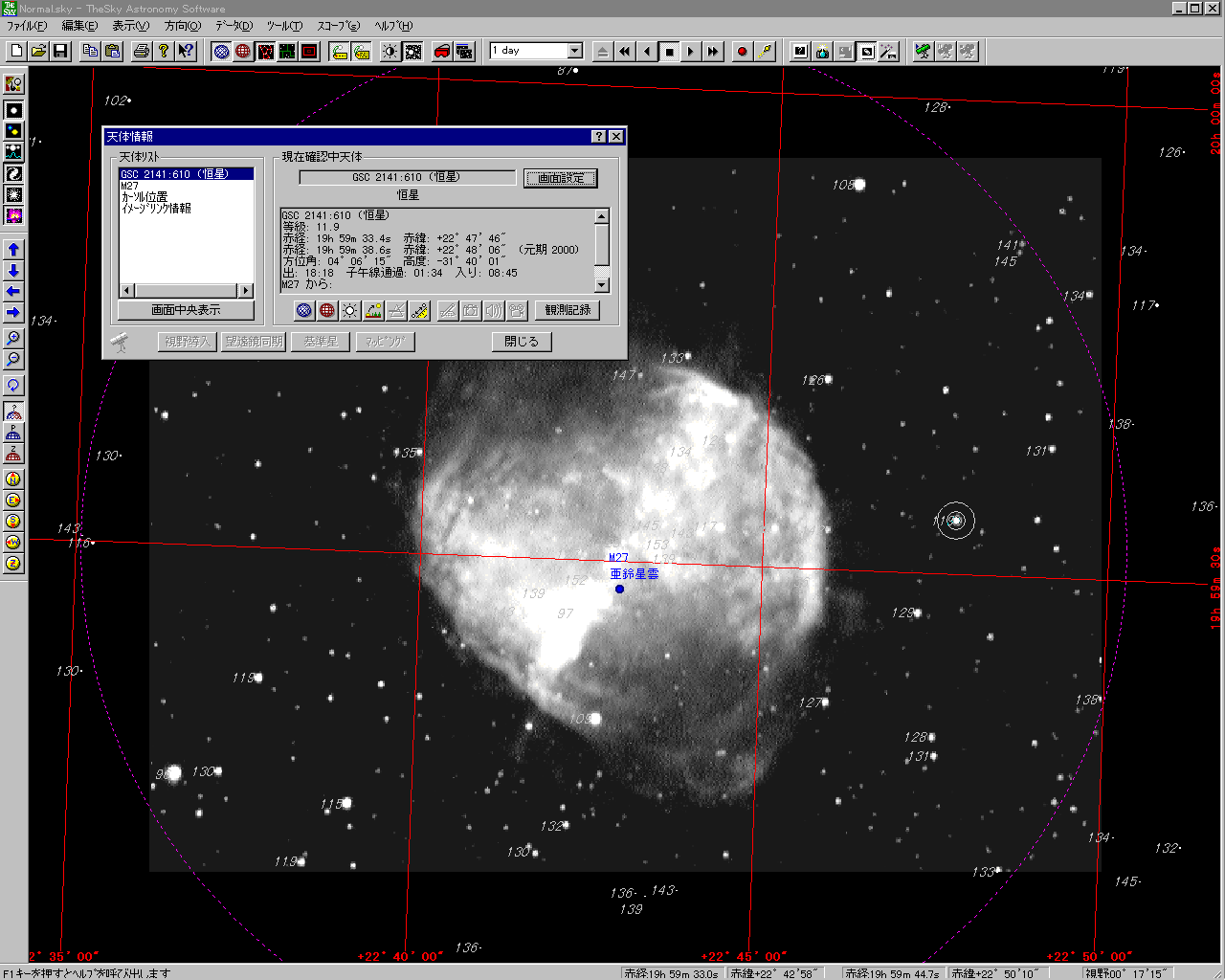Click the zoom in magnifier icon

(x=13, y=338)
